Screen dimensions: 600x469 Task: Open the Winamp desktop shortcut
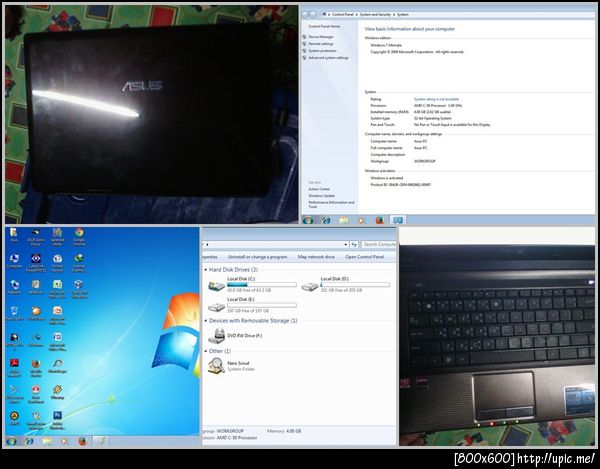click(x=57, y=392)
